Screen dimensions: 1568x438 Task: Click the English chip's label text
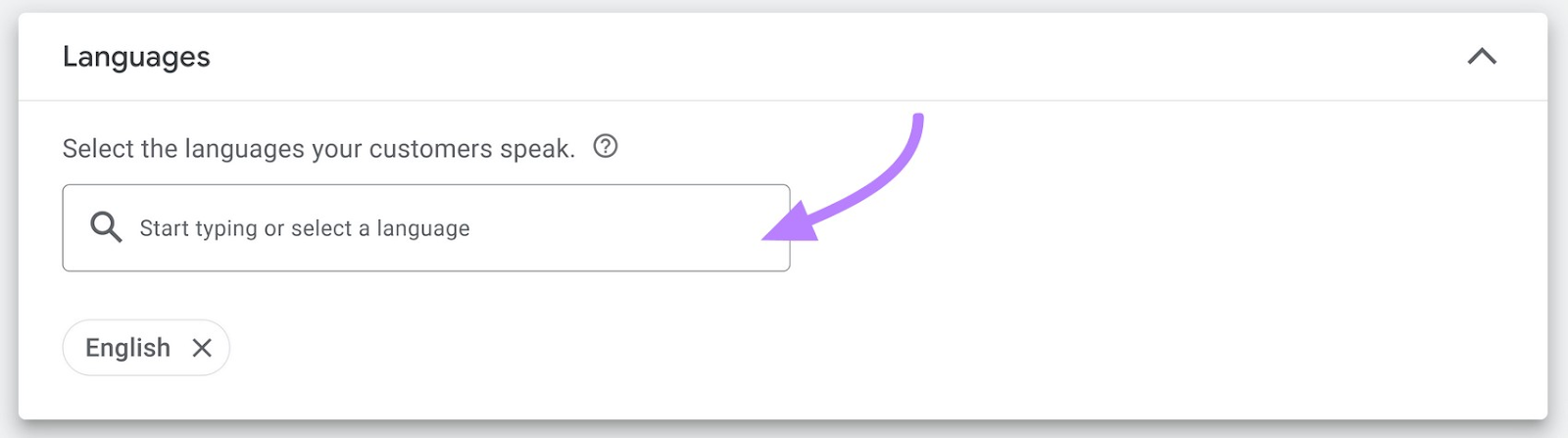[127, 348]
